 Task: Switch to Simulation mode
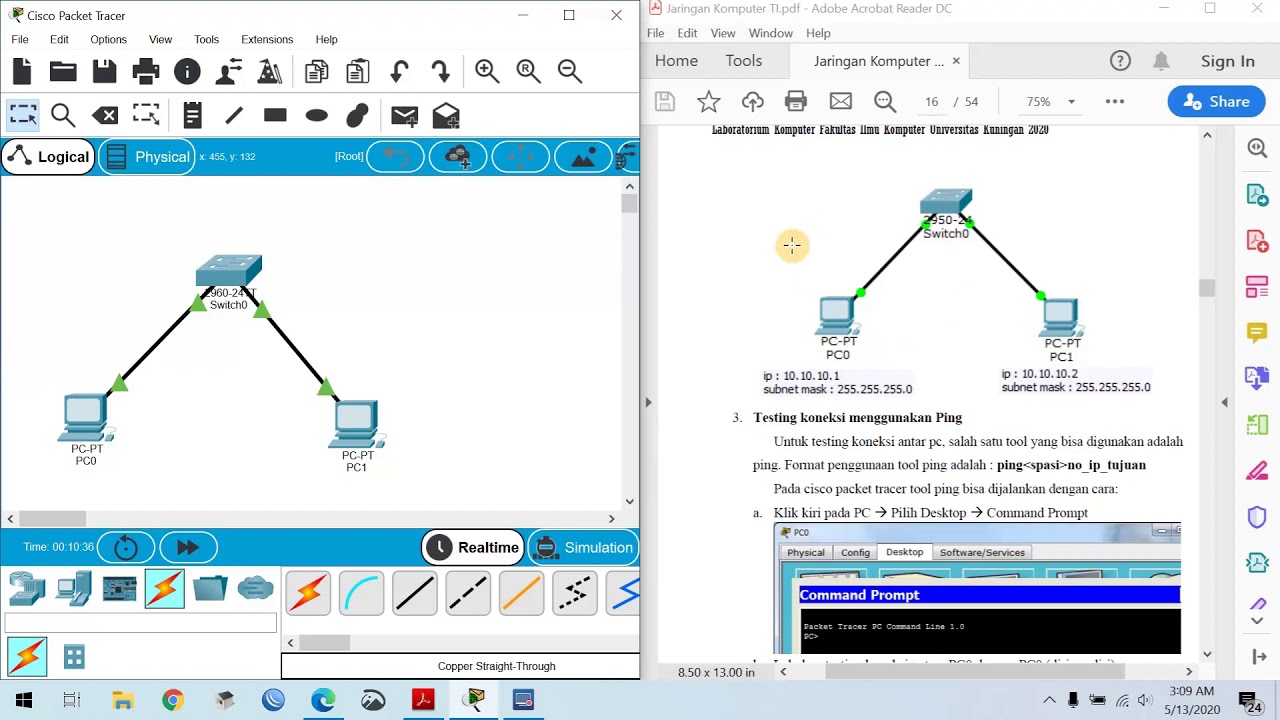pos(583,547)
